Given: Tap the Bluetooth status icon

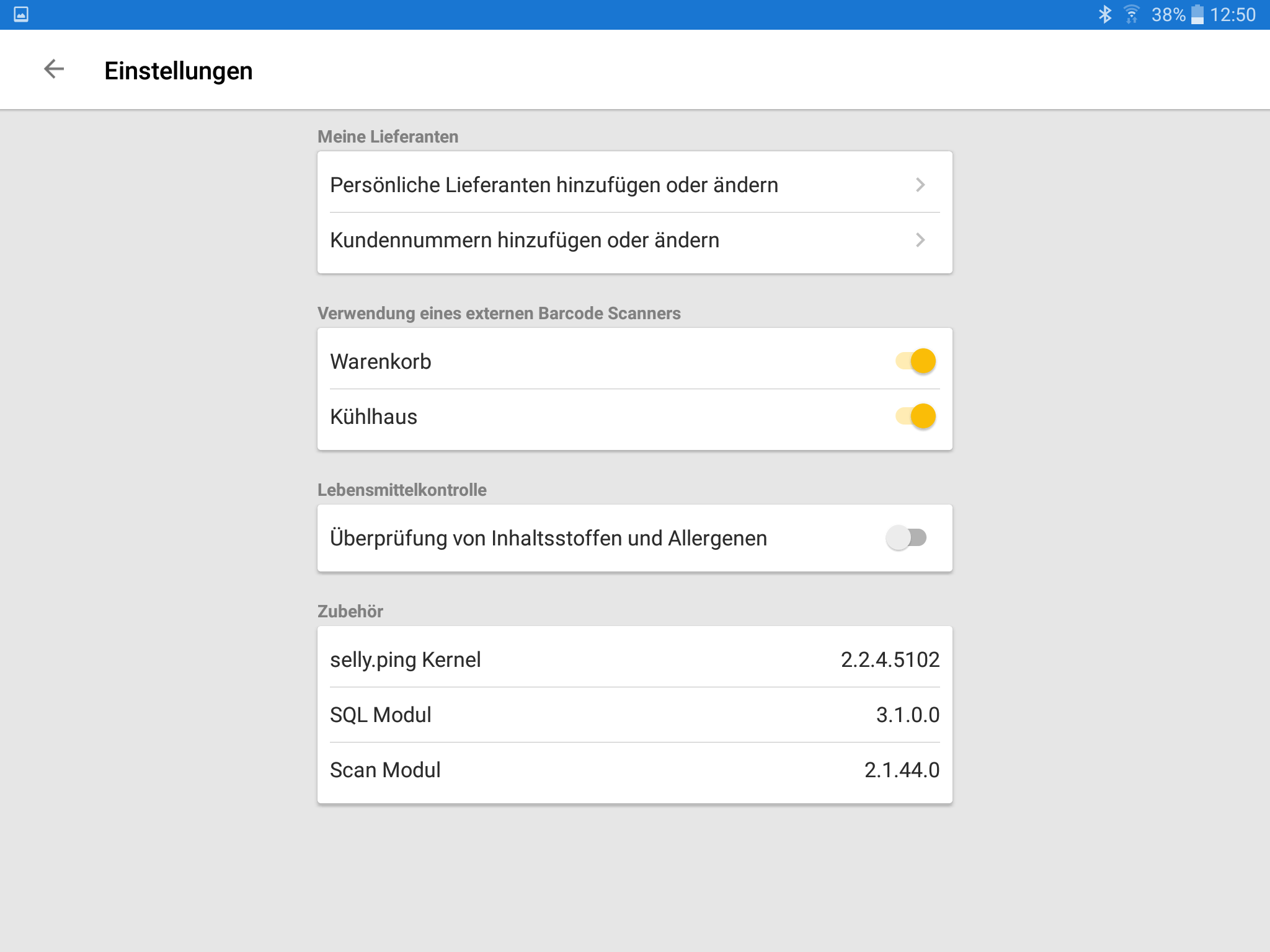Looking at the screenshot, I should 1104,14.
